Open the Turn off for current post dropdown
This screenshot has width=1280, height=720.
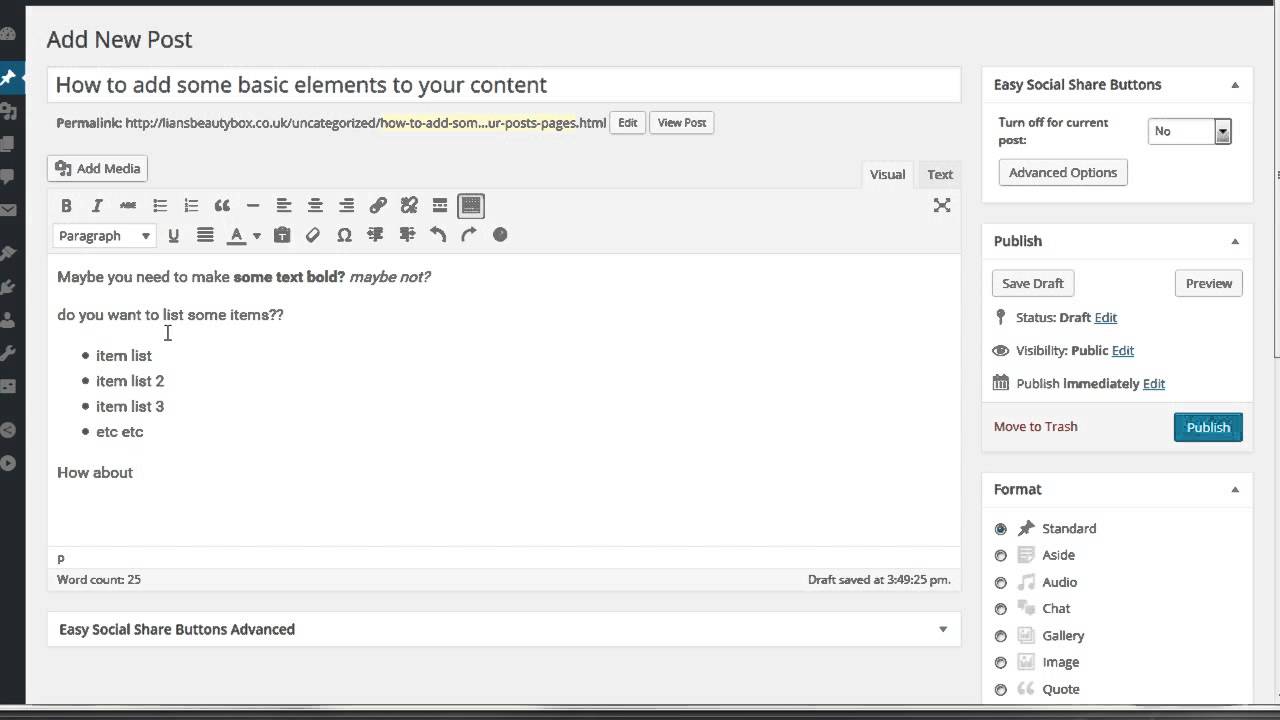[x=1189, y=131]
